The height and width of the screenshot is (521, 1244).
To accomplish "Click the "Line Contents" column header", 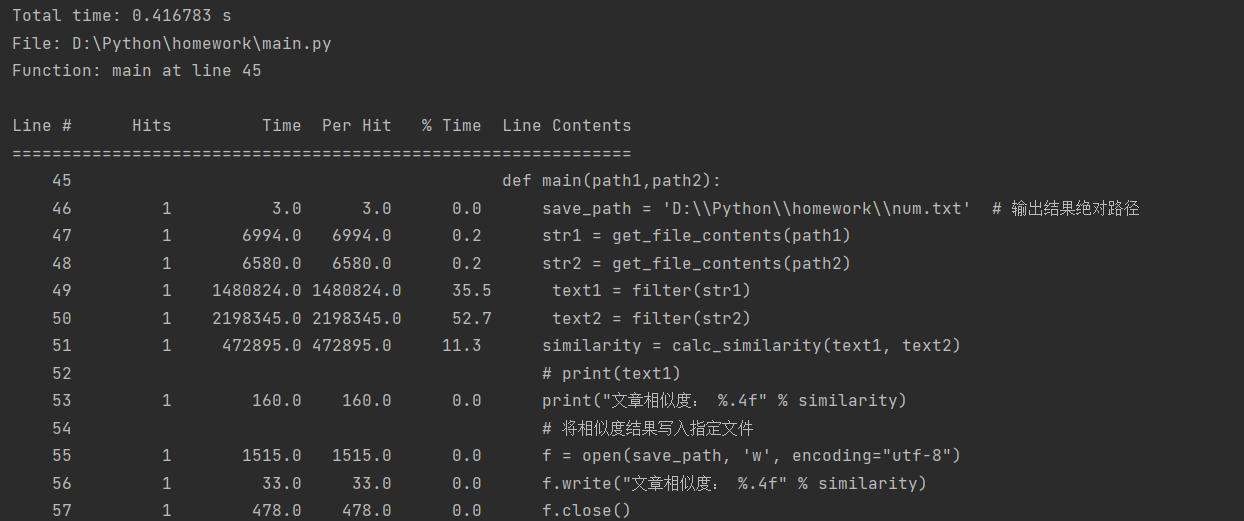I will click(566, 126).
